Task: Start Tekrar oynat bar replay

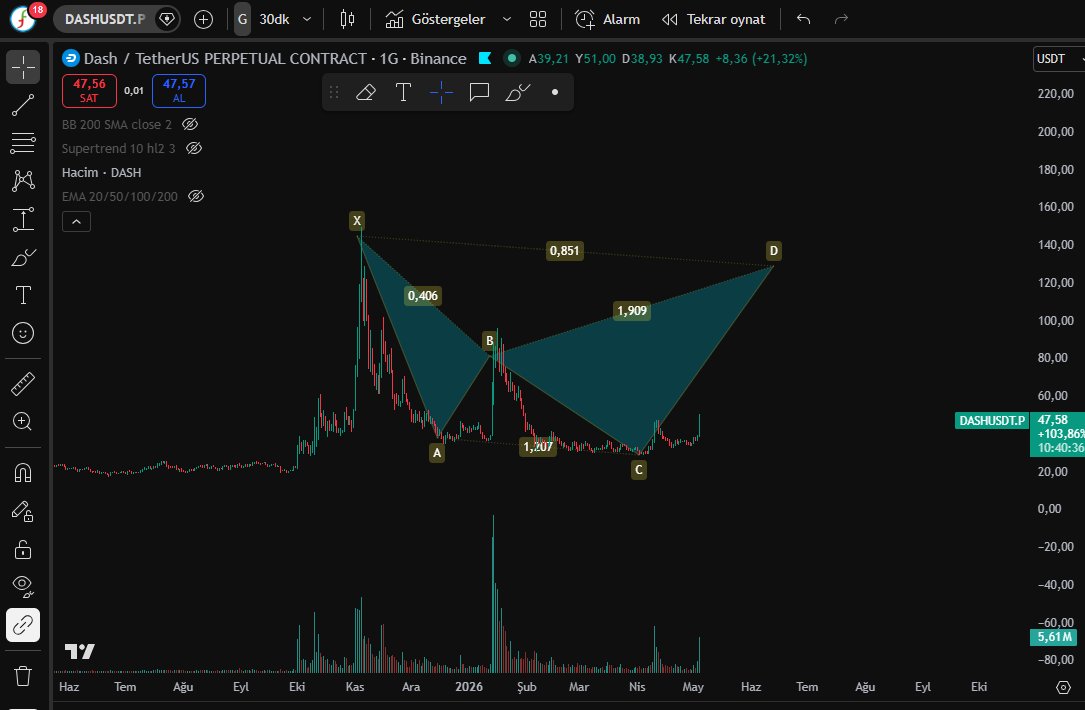Action: click(x=713, y=19)
